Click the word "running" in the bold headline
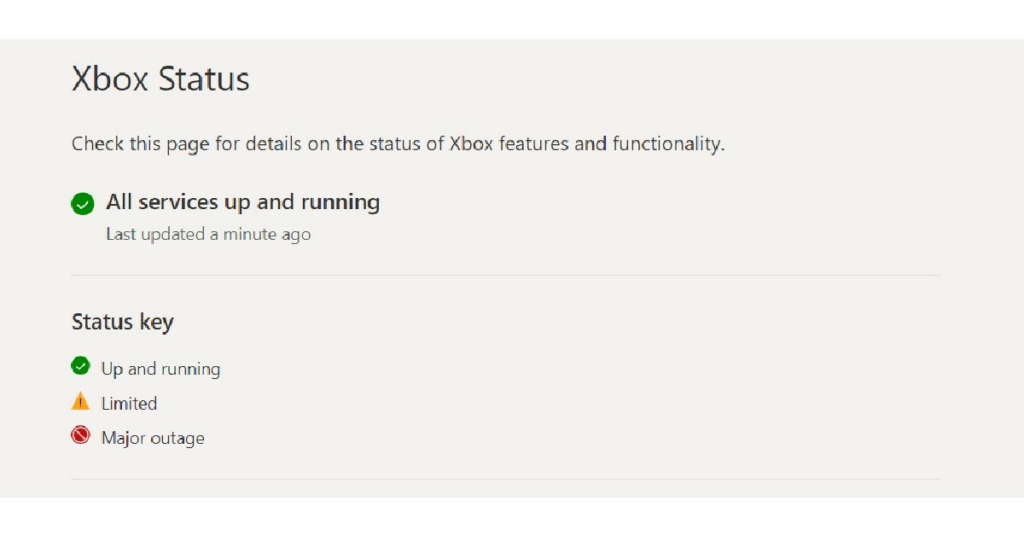This screenshot has width=1024, height=536. [339, 202]
